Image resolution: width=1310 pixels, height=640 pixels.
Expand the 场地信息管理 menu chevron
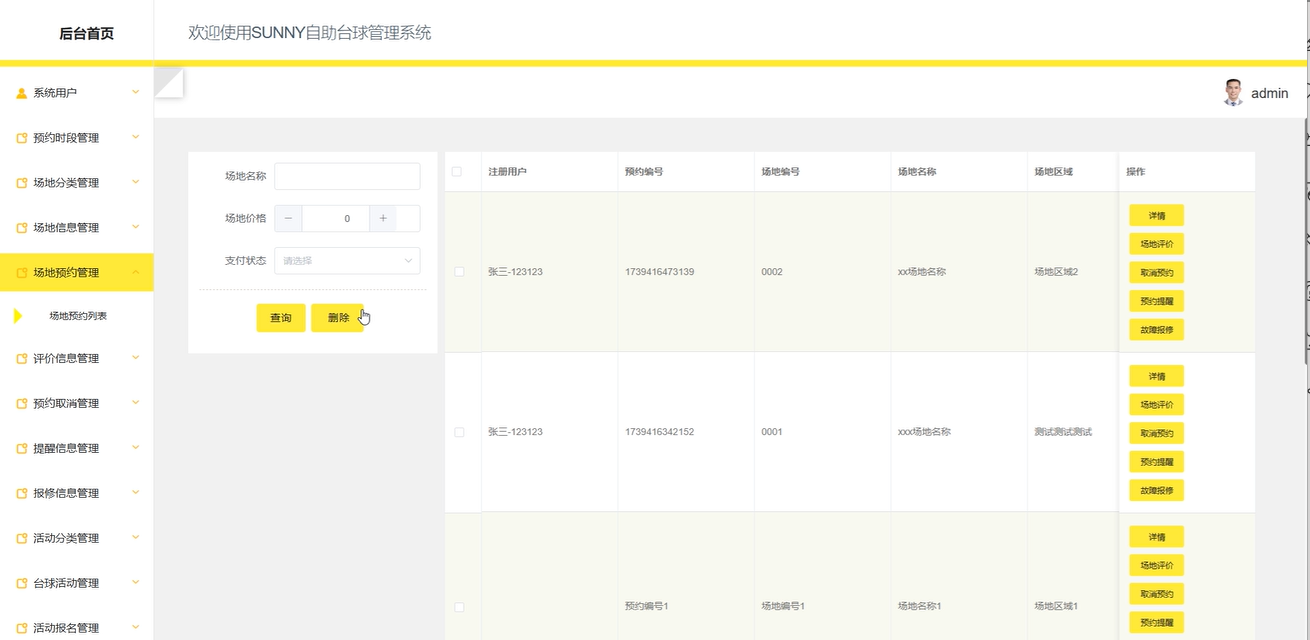tap(136, 227)
